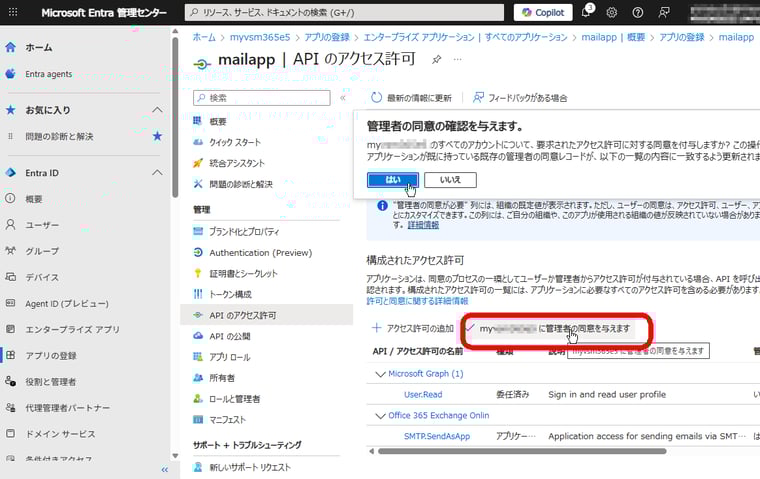The image size is (760, 479).
Task: Click 最新の情報に更新 refresh button
Action: [x=411, y=98]
